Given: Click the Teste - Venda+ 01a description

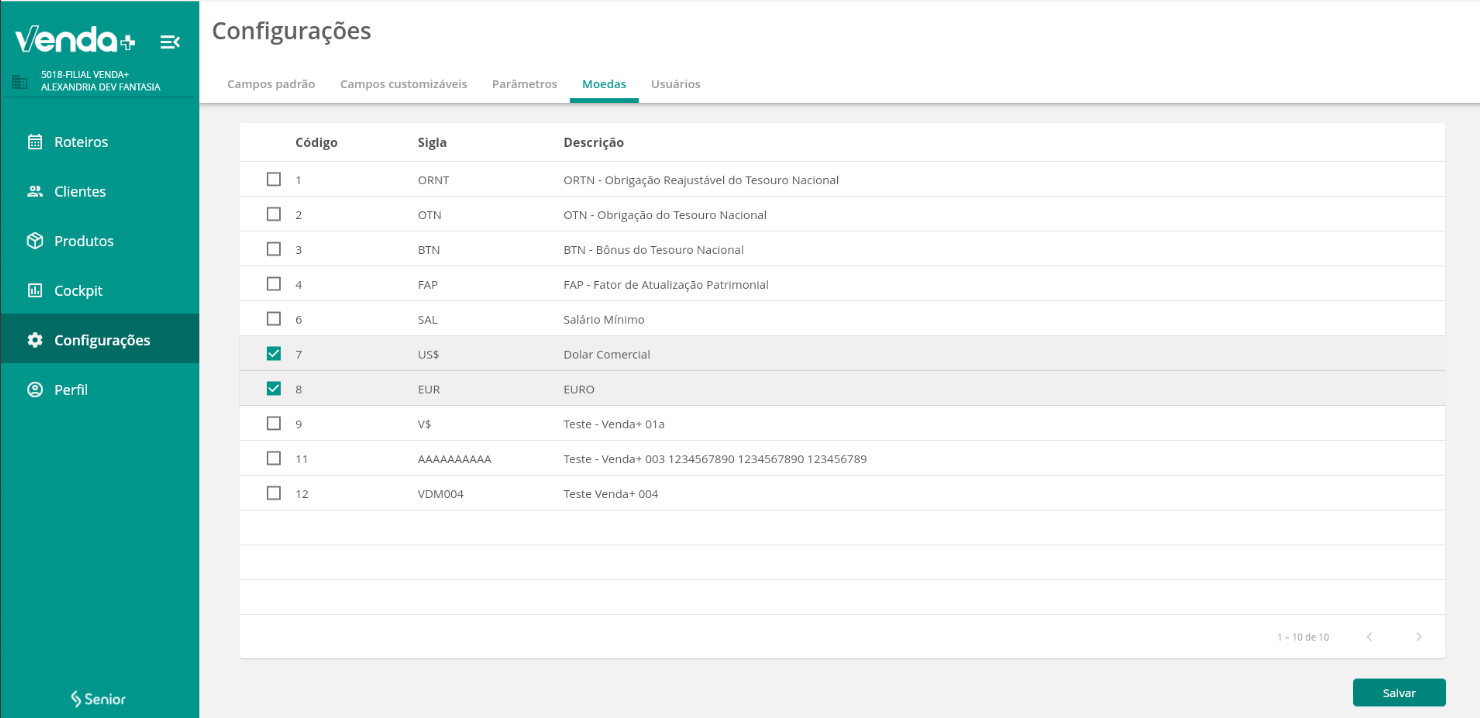Looking at the screenshot, I should click(x=614, y=424).
